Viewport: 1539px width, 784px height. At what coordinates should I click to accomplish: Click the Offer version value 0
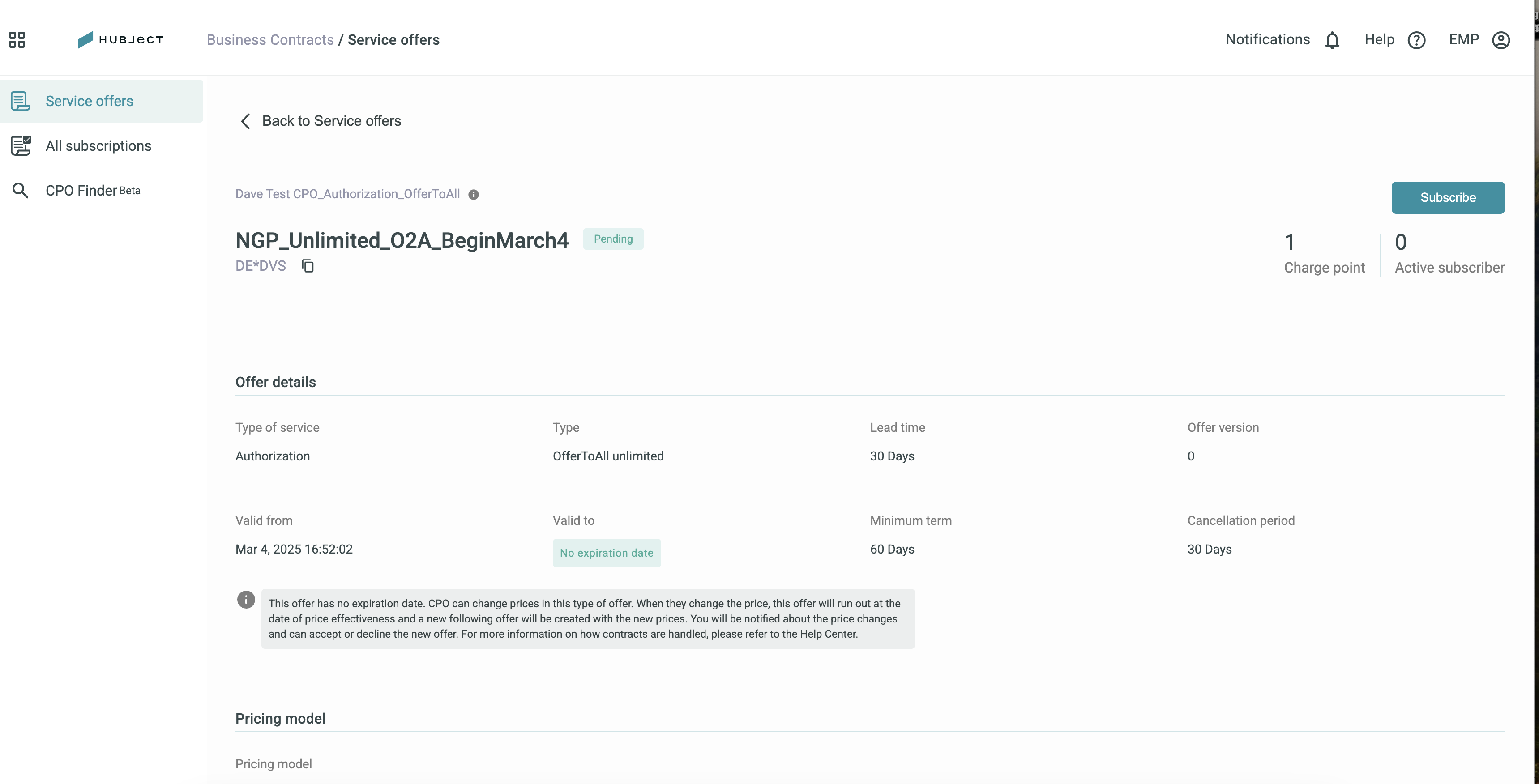(x=1191, y=456)
